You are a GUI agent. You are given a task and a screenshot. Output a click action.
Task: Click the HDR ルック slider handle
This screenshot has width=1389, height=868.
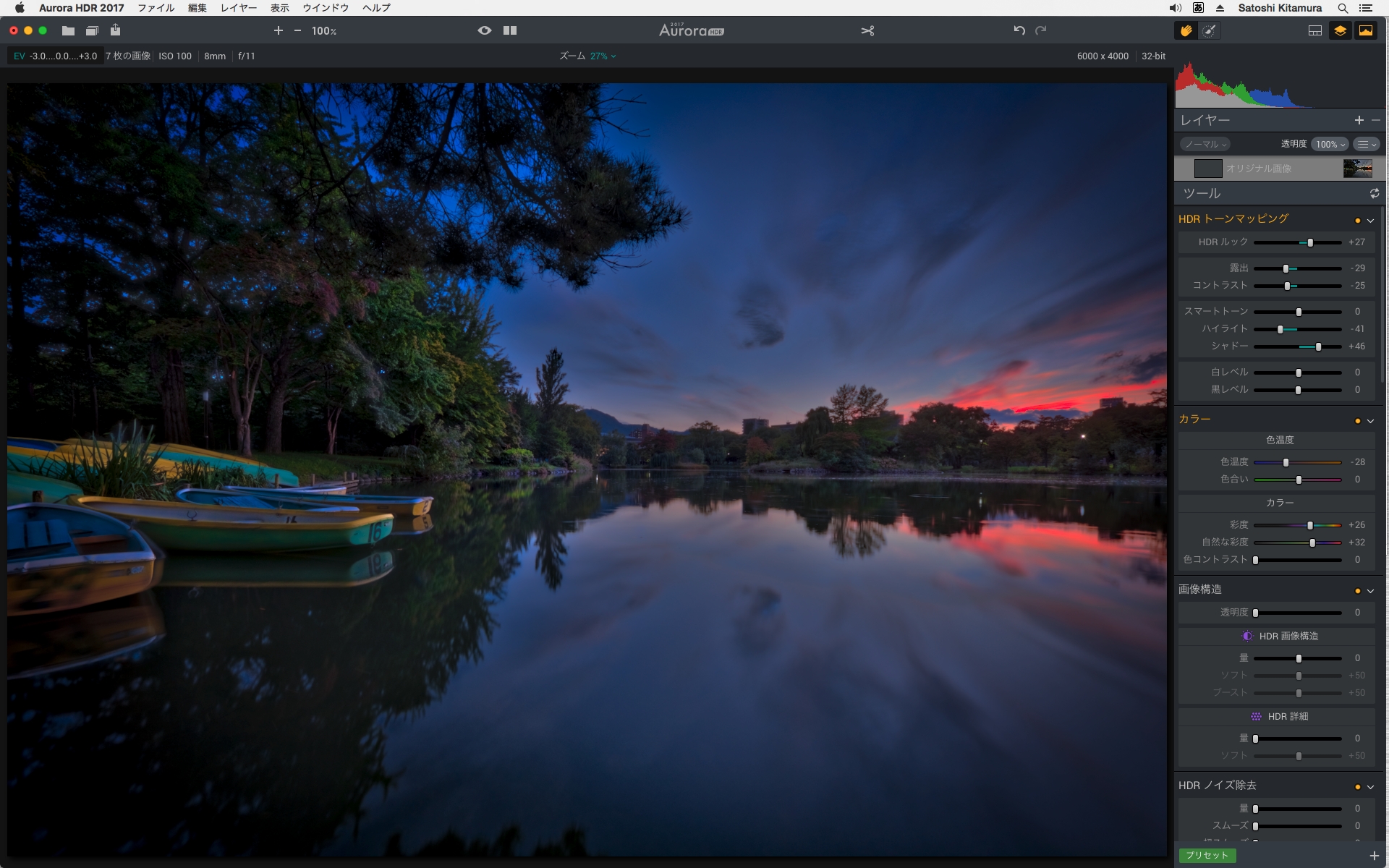[1310, 243]
